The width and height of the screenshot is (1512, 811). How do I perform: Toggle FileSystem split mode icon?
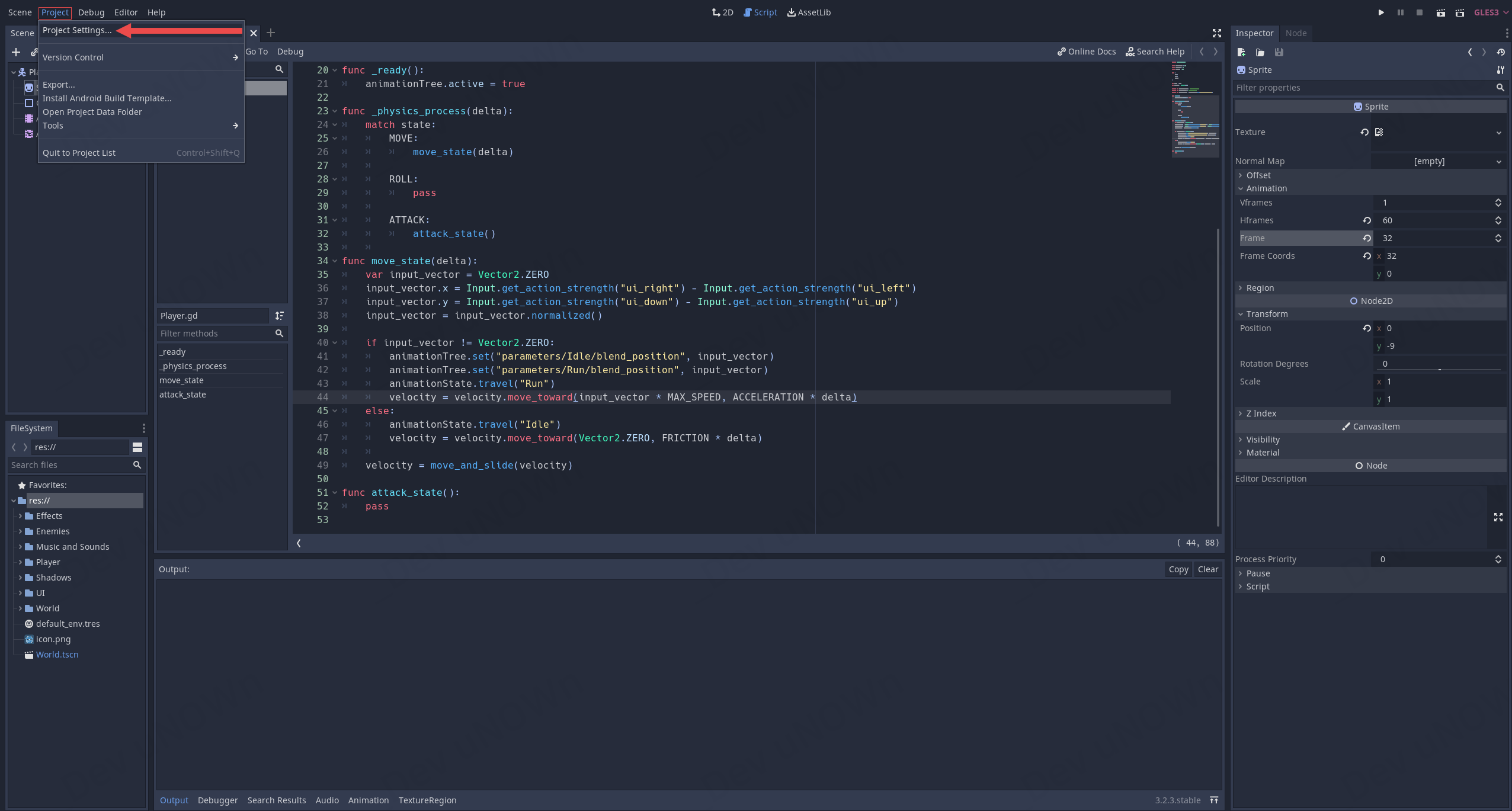(x=137, y=447)
